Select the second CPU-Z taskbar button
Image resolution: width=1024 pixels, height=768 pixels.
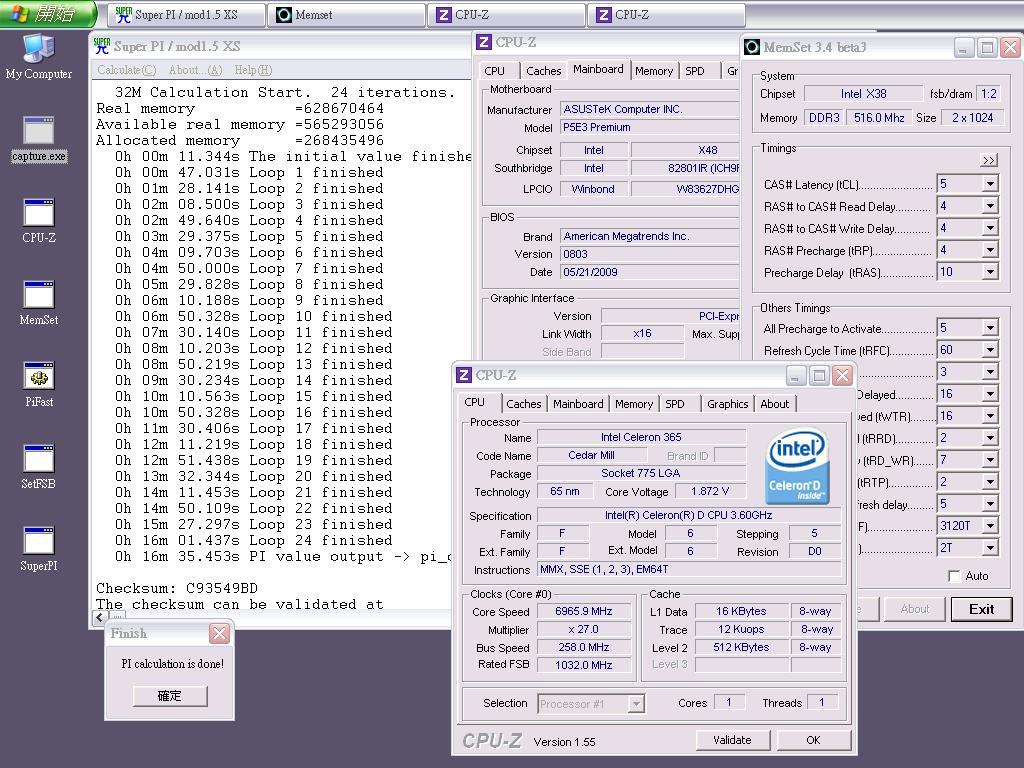666,15
